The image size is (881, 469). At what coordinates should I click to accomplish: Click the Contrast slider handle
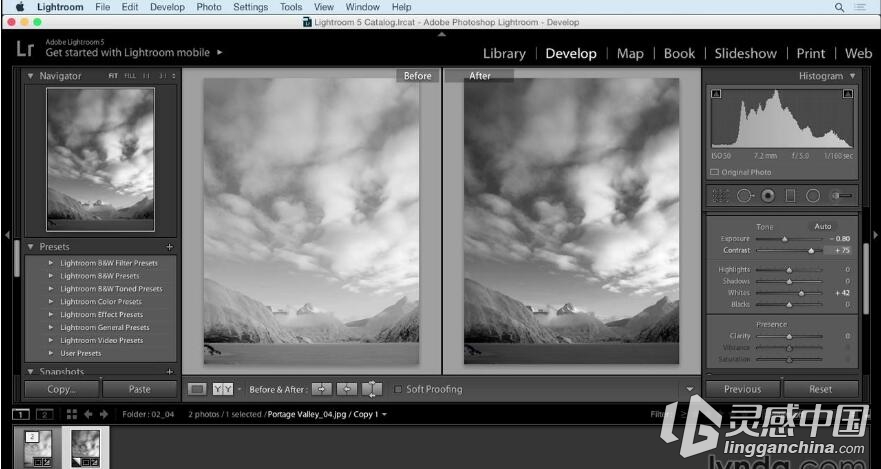click(811, 251)
